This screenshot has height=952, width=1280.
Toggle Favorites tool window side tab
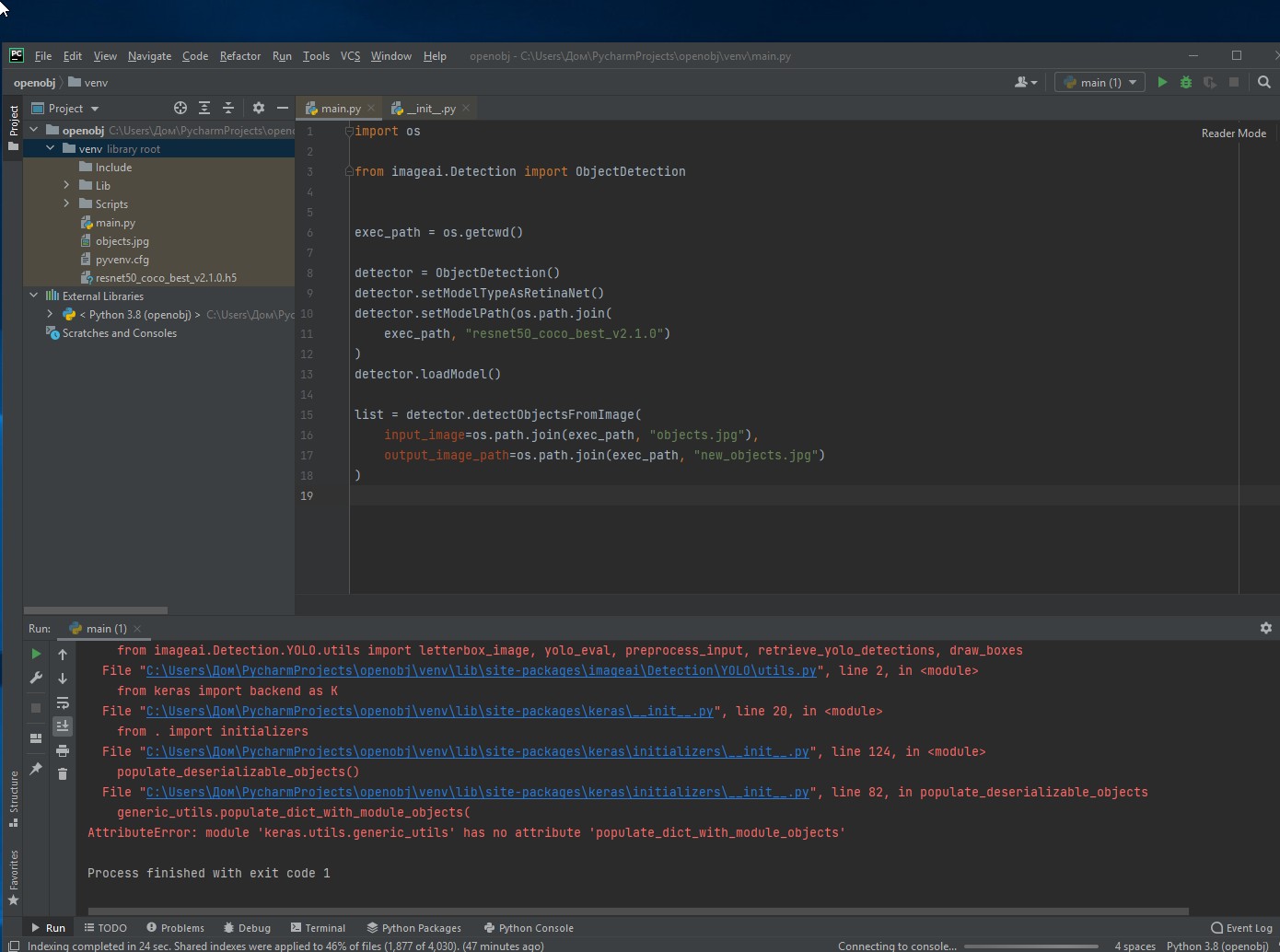pyautogui.click(x=13, y=877)
